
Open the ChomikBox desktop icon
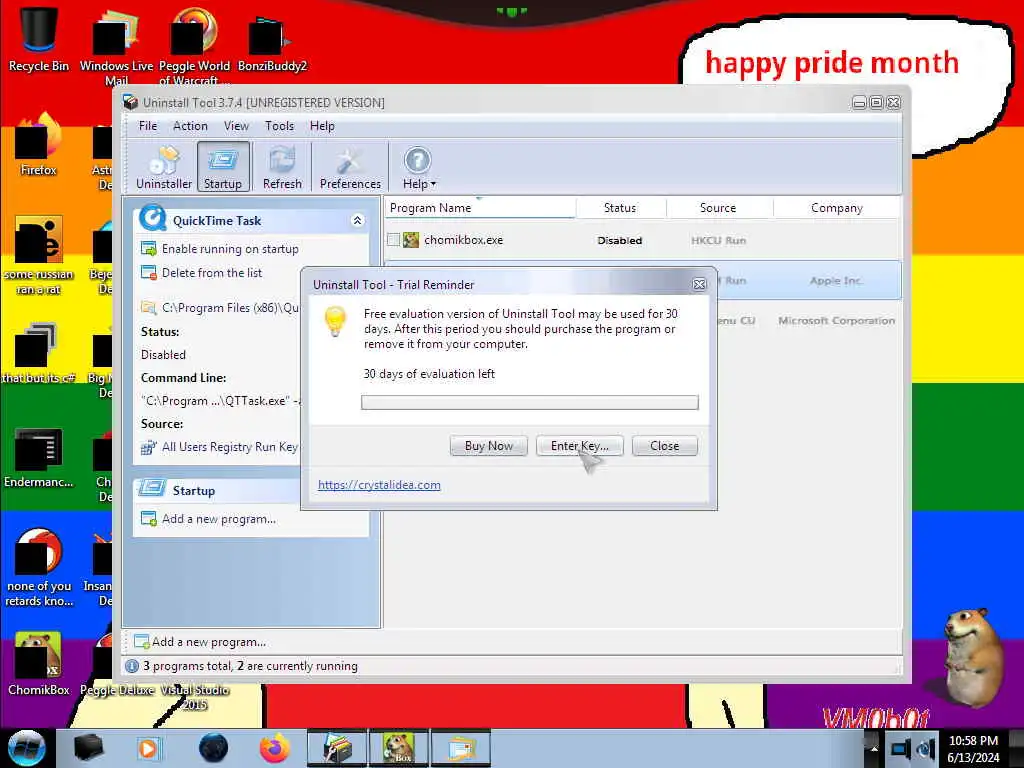(39, 664)
